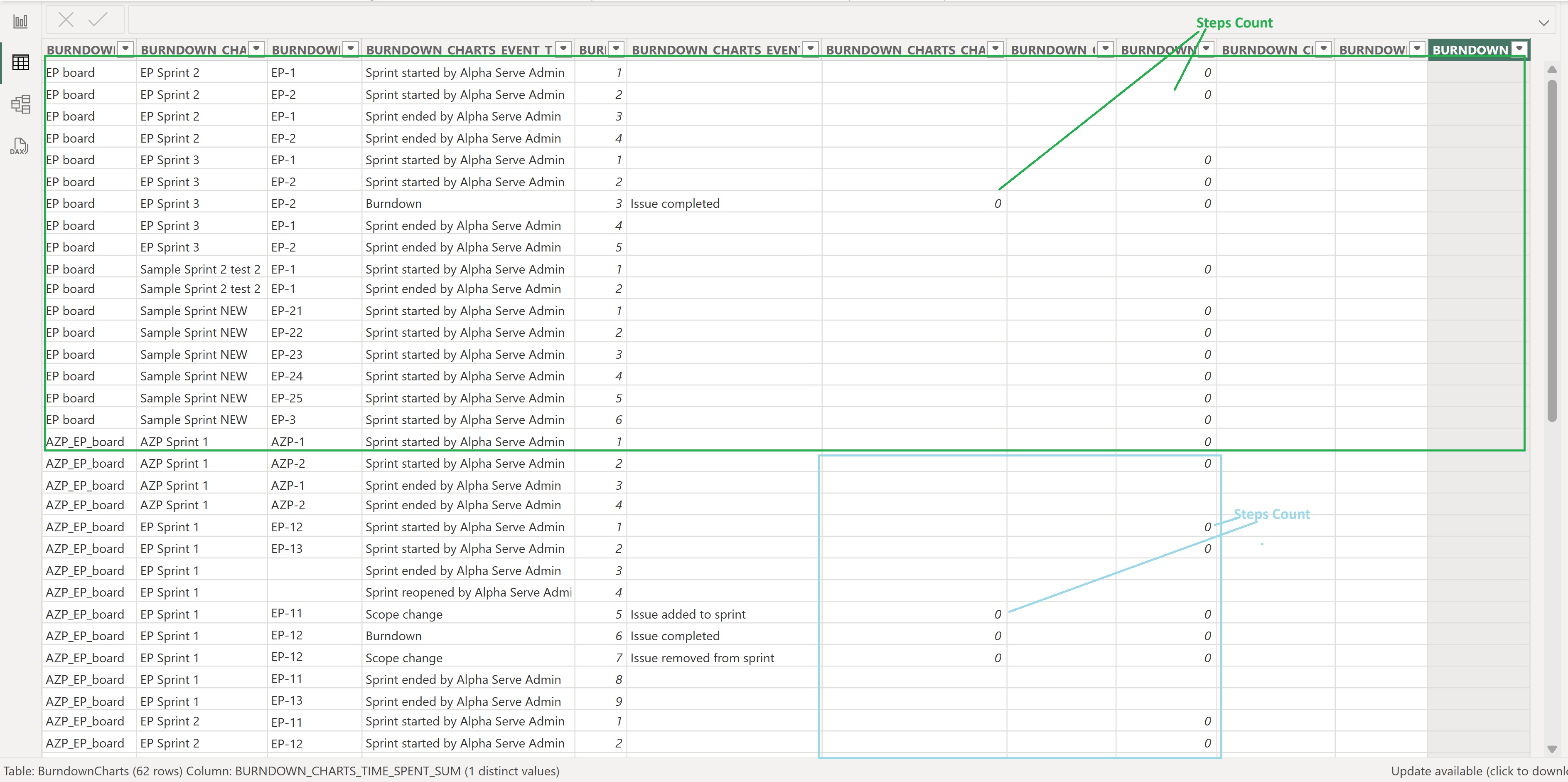Open first BURNDOWN column filter dropdown
Viewport: 1568px width, 782px height.
[125, 49]
